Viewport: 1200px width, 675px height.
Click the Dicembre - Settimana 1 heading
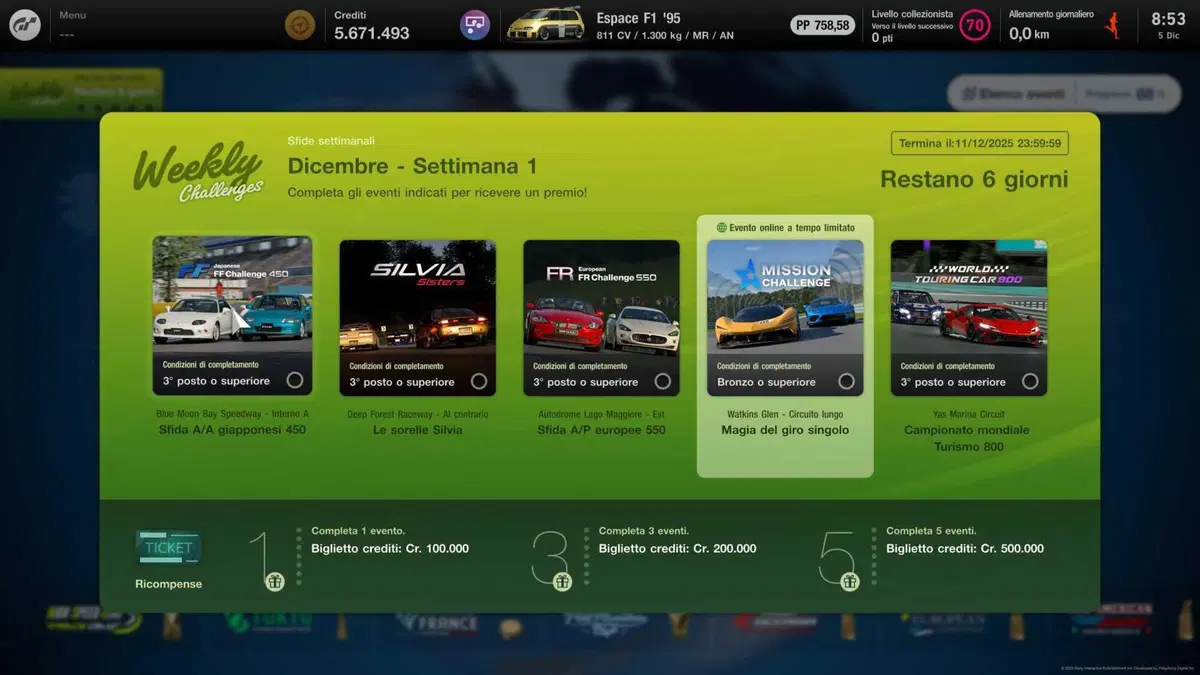(x=412, y=166)
